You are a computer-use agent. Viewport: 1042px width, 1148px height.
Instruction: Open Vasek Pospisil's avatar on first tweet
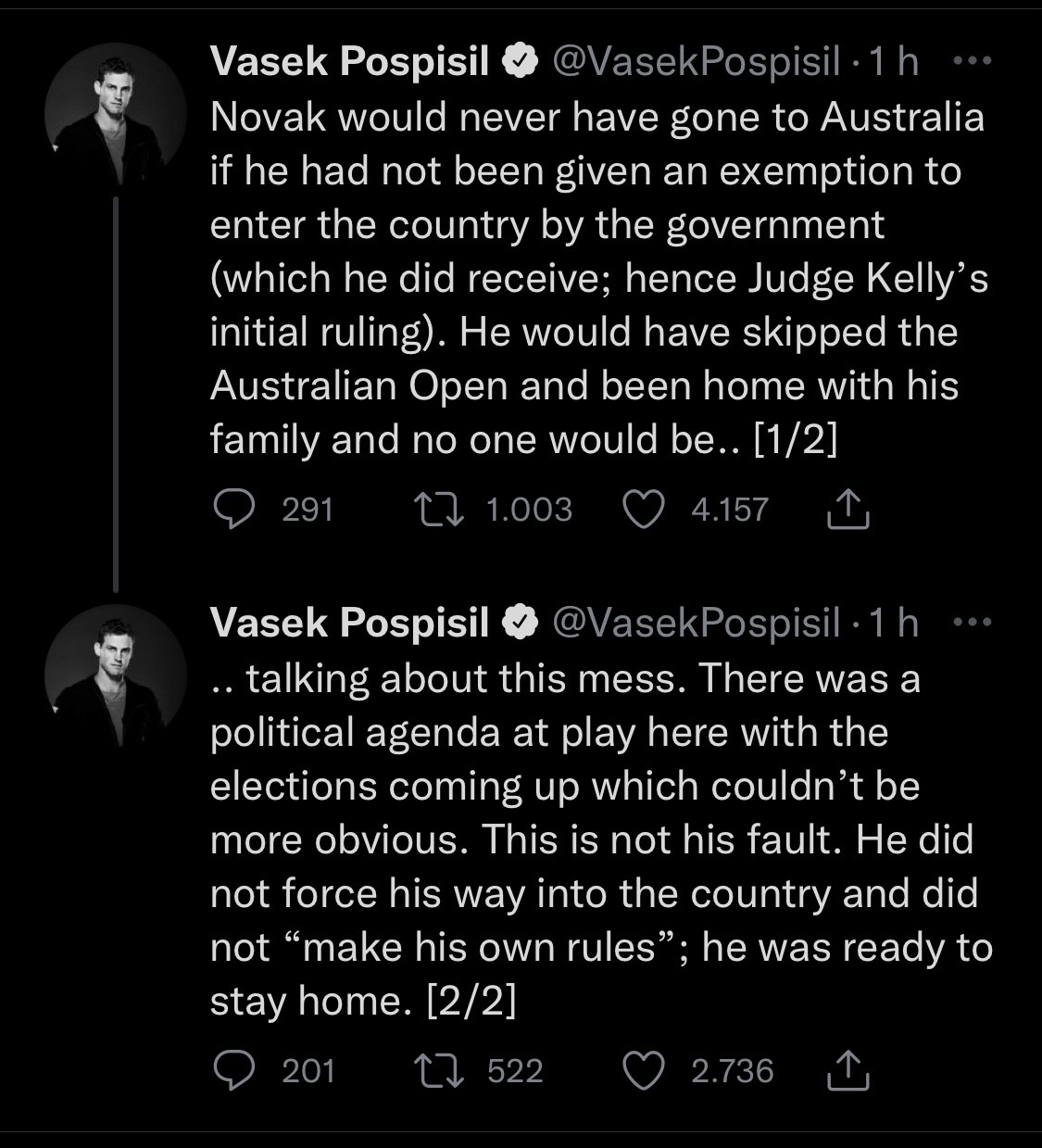116,113
